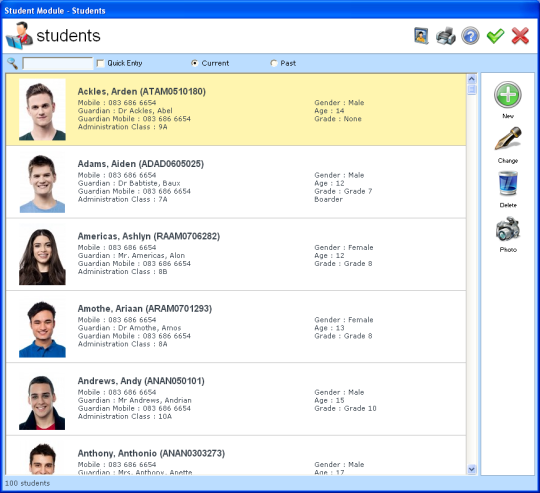Click Anthonio Anthony's photo thumbnail

(42, 459)
